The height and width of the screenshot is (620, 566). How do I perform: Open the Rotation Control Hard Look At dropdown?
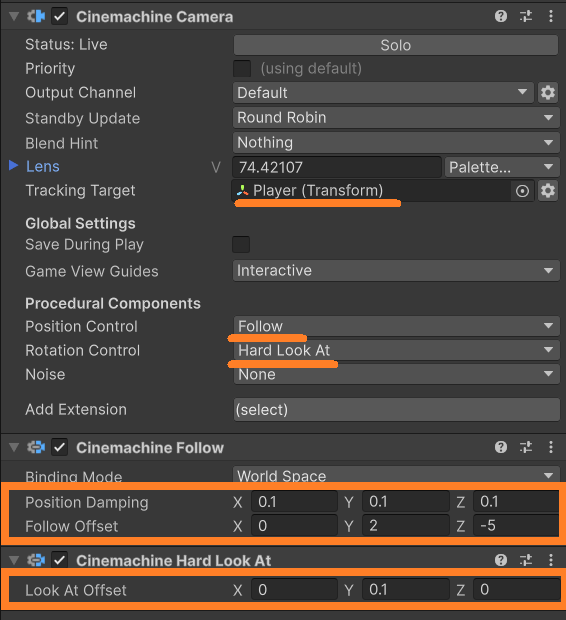point(396,350)
